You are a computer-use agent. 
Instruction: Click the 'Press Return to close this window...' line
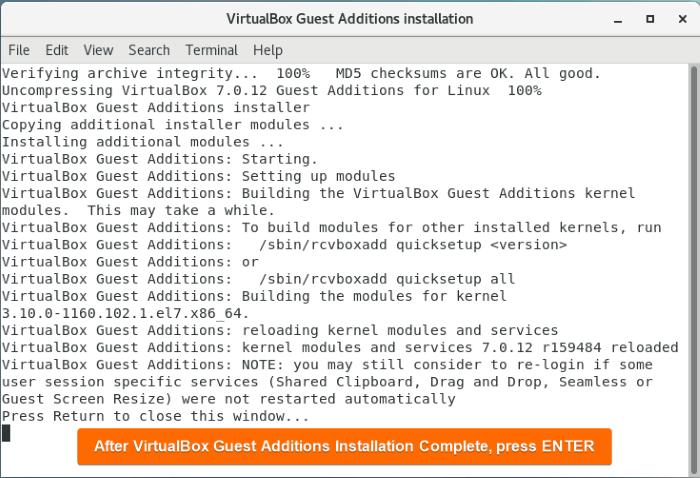pyautogui.click(x=155, y=416)
